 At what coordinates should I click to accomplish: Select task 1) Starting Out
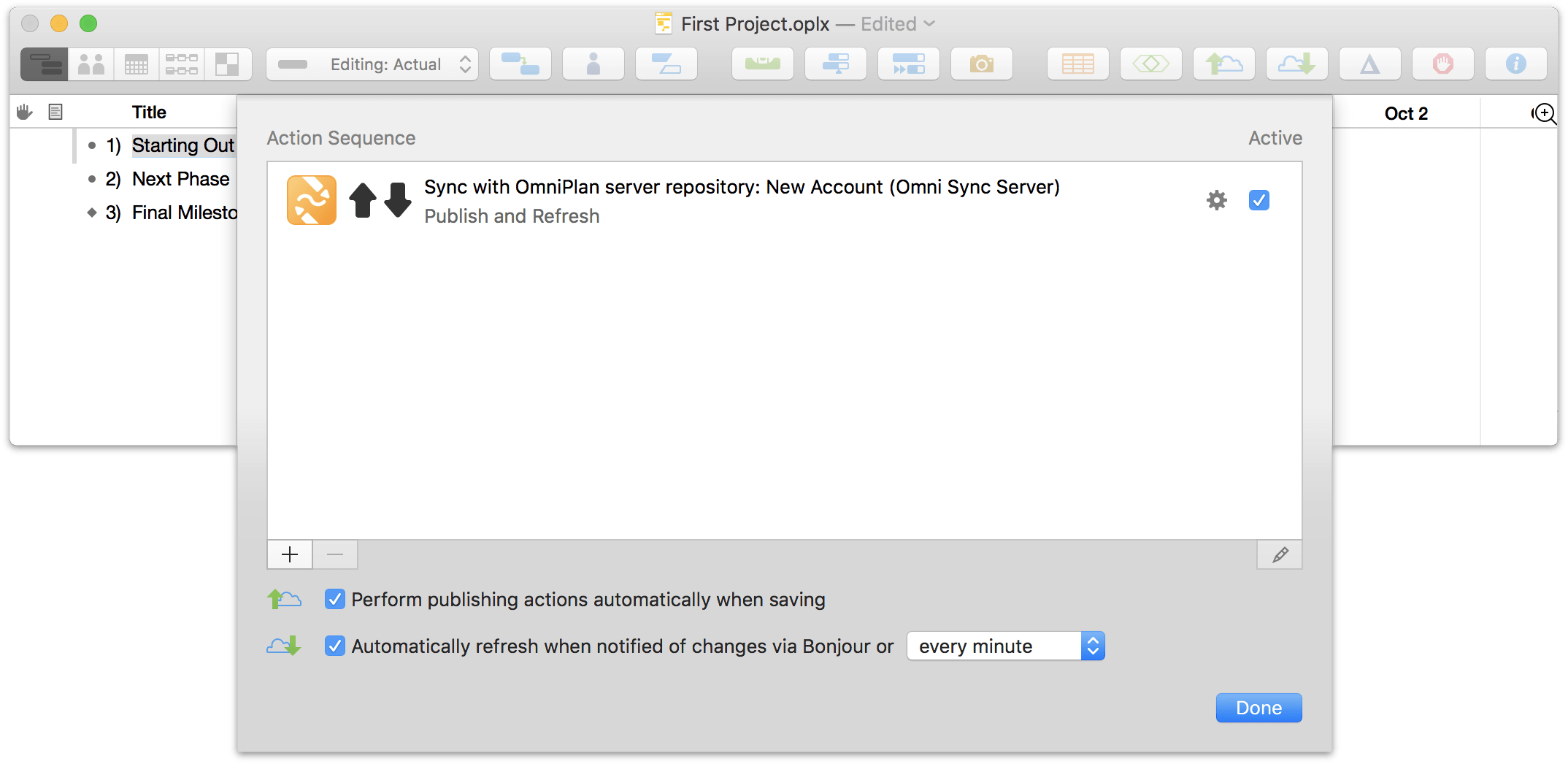coord(183,145)
